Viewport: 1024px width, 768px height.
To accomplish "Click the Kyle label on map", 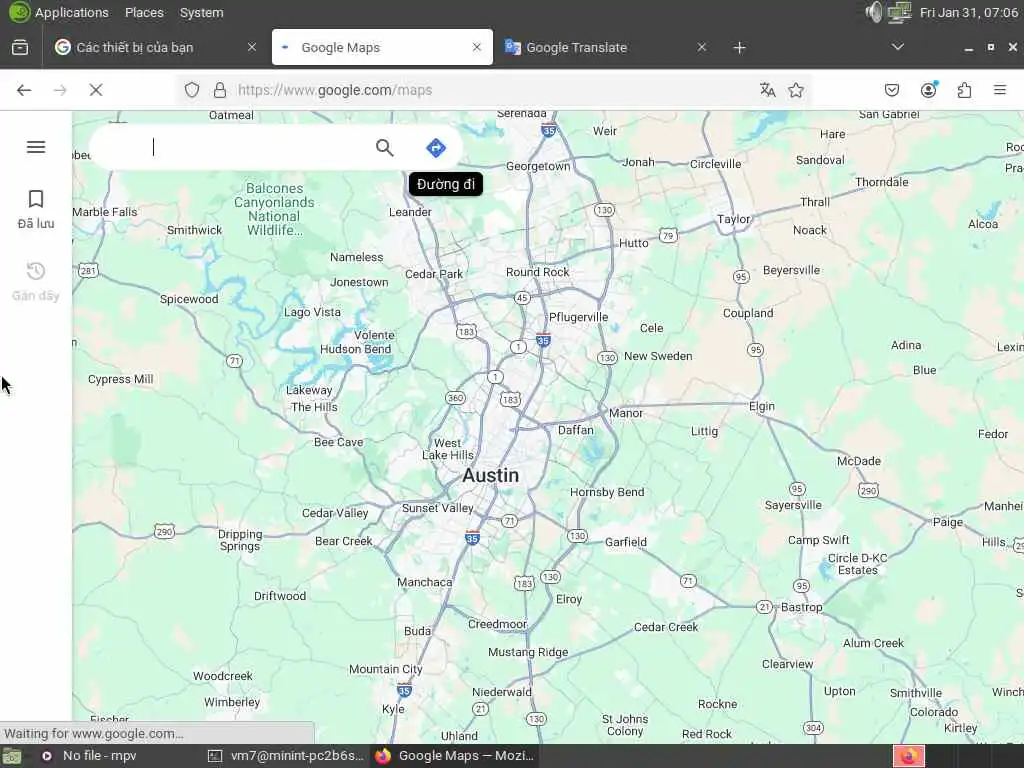I will 393,709.
